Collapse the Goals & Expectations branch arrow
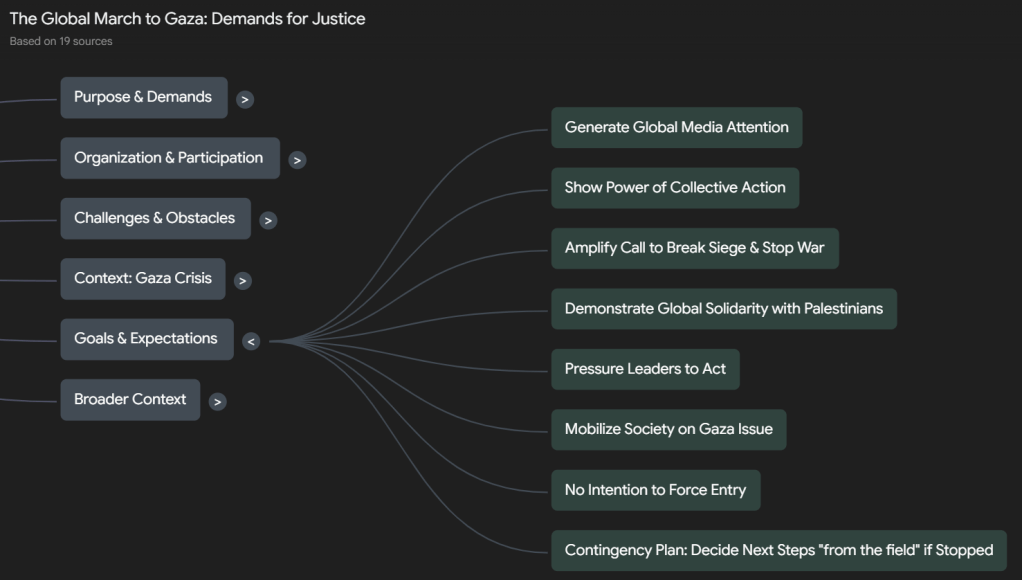The width and height of the screenshot is (1022, 580). coord(251,341)
